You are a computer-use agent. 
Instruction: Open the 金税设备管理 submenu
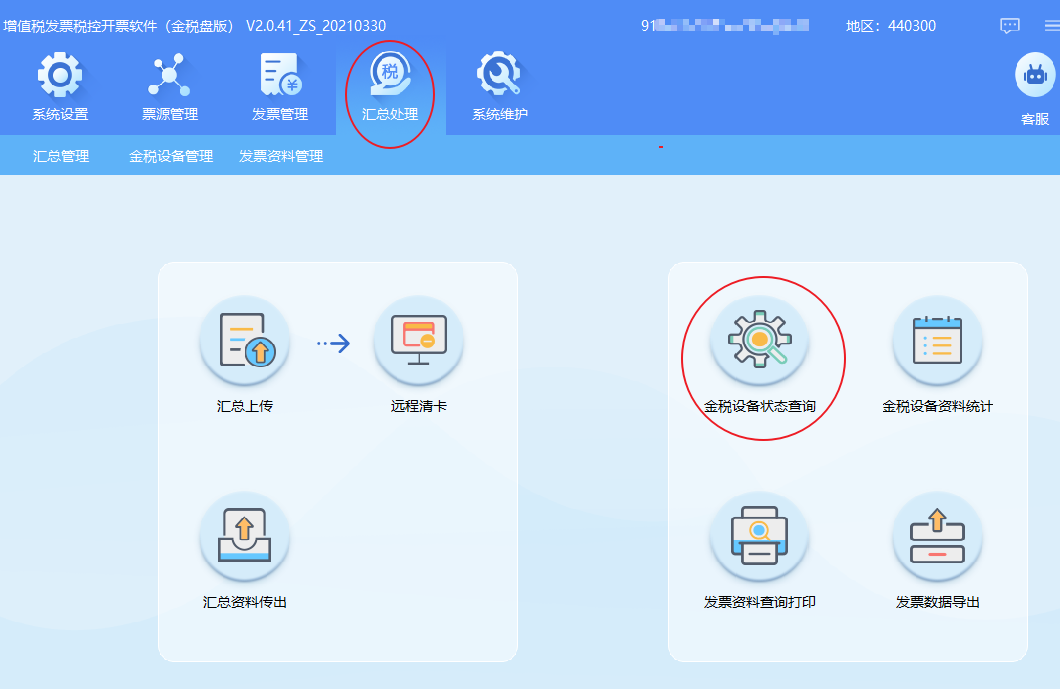tap(171, 156)
